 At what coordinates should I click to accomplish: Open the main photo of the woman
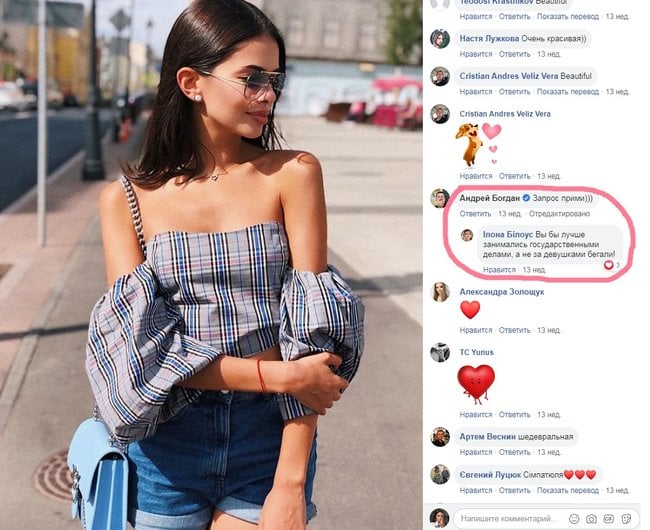point(211,265)
